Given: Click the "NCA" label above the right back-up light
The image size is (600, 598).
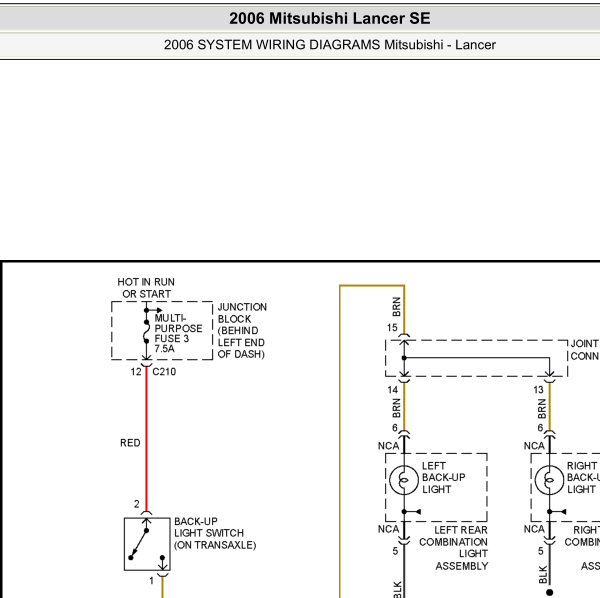Looking at the screenshot, I should [534, 446].
